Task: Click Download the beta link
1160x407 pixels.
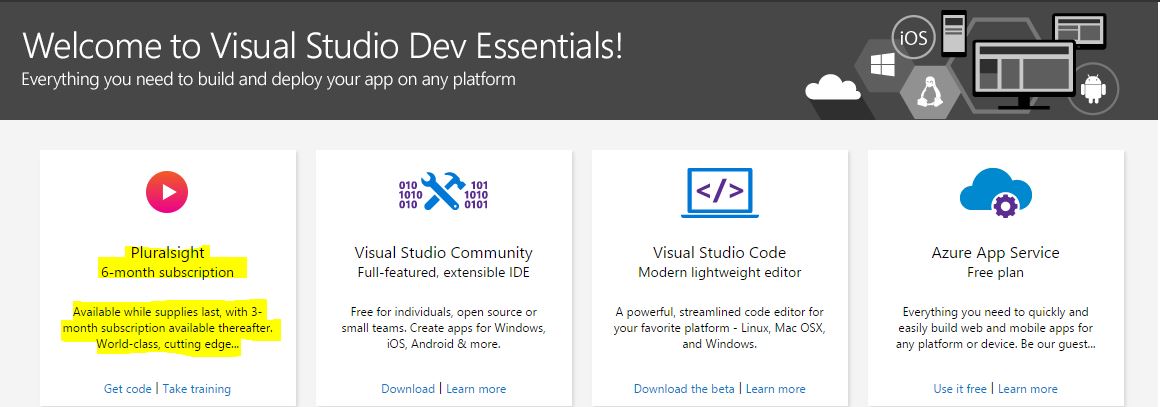Action: [684, 388]
